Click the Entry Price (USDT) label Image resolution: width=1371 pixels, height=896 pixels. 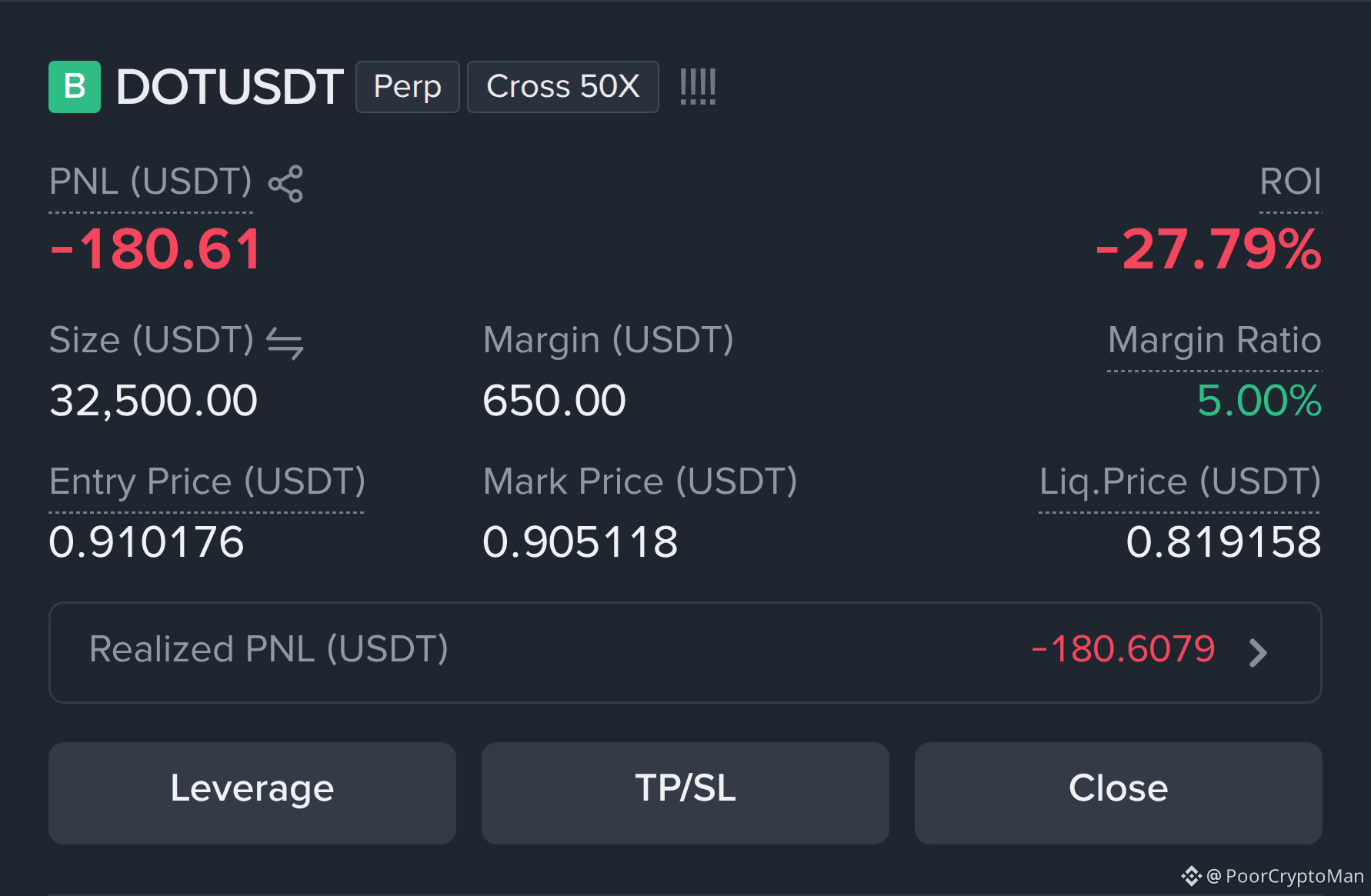click(x=207, y=482)
